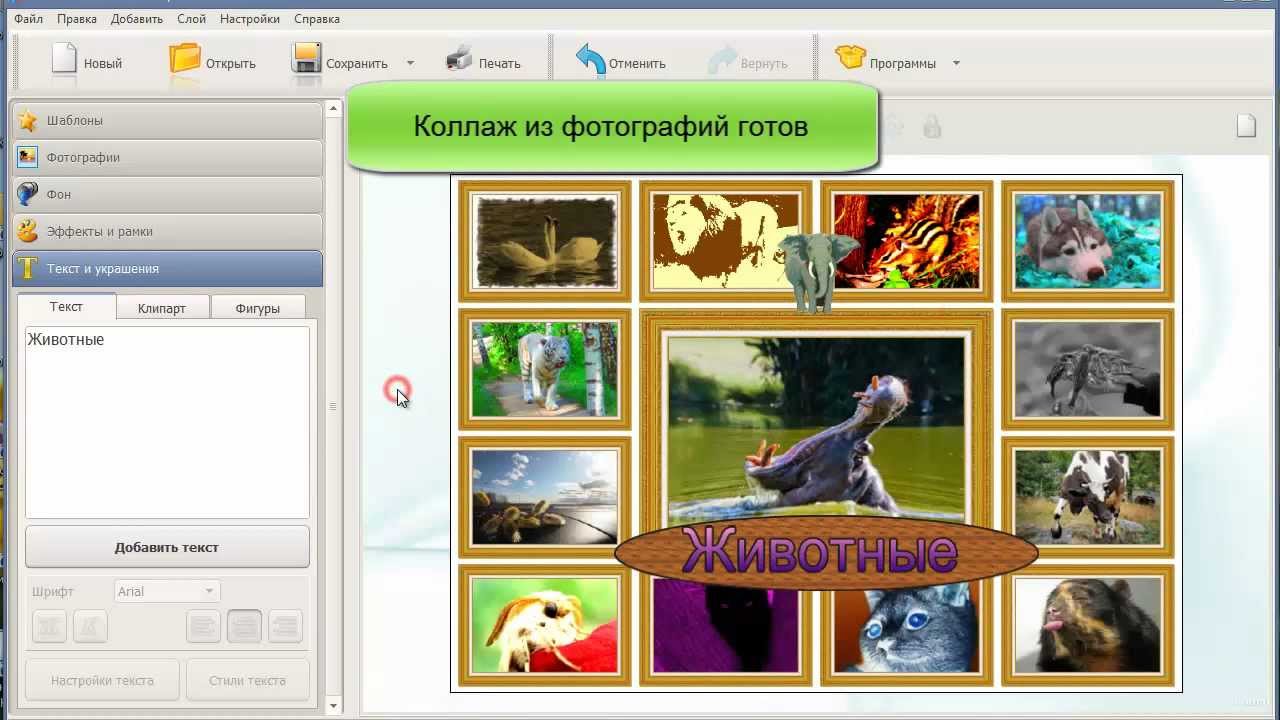The width and height of the screenshot is (1280, 720).
Task: Collapse the Текст и украшения section
Action: (x=167, y=268)
